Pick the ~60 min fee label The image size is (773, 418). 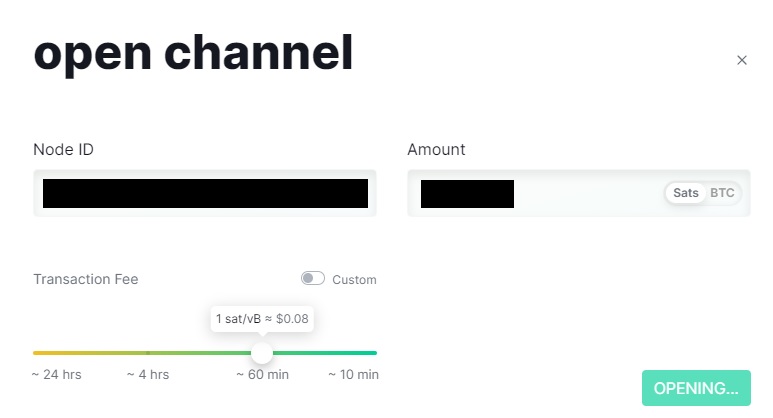coord(261,375)
